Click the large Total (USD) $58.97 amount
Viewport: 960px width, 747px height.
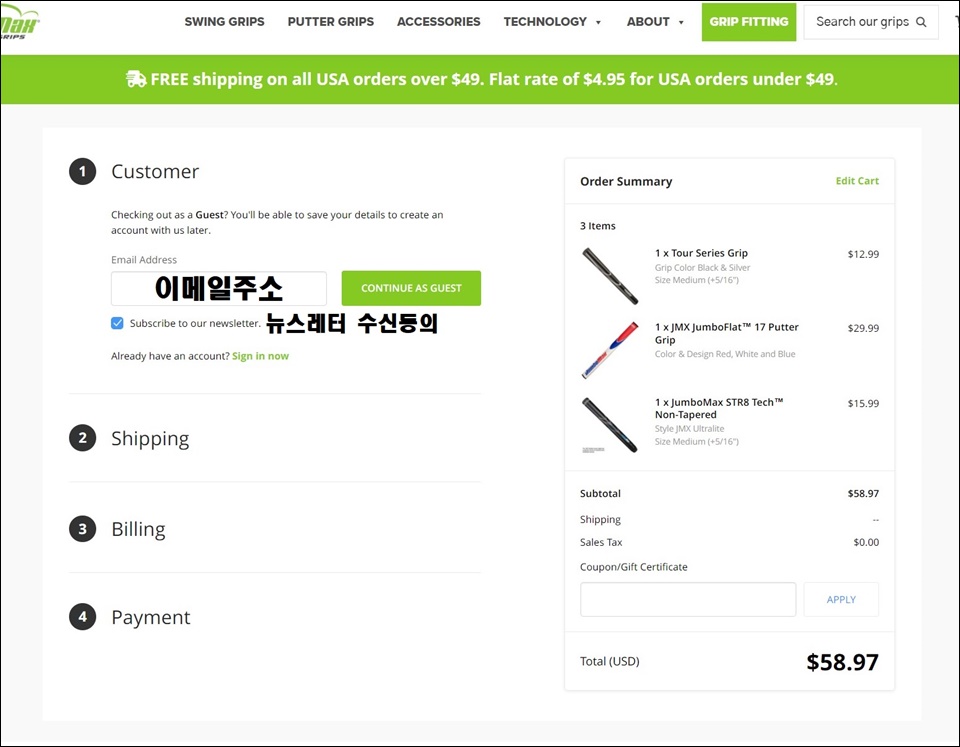point(842,662)
